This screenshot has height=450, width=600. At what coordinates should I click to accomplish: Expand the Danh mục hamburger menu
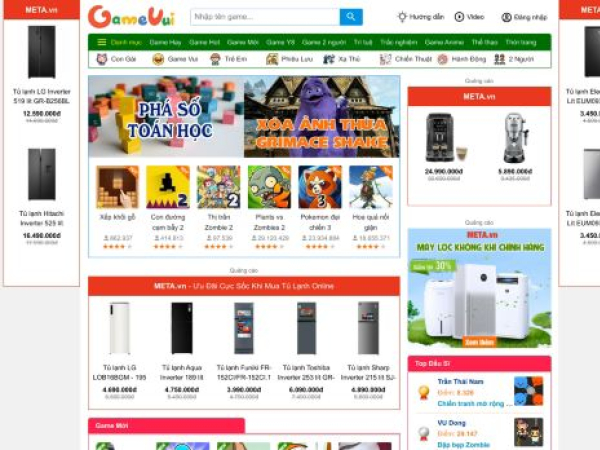tap(101, 42)
